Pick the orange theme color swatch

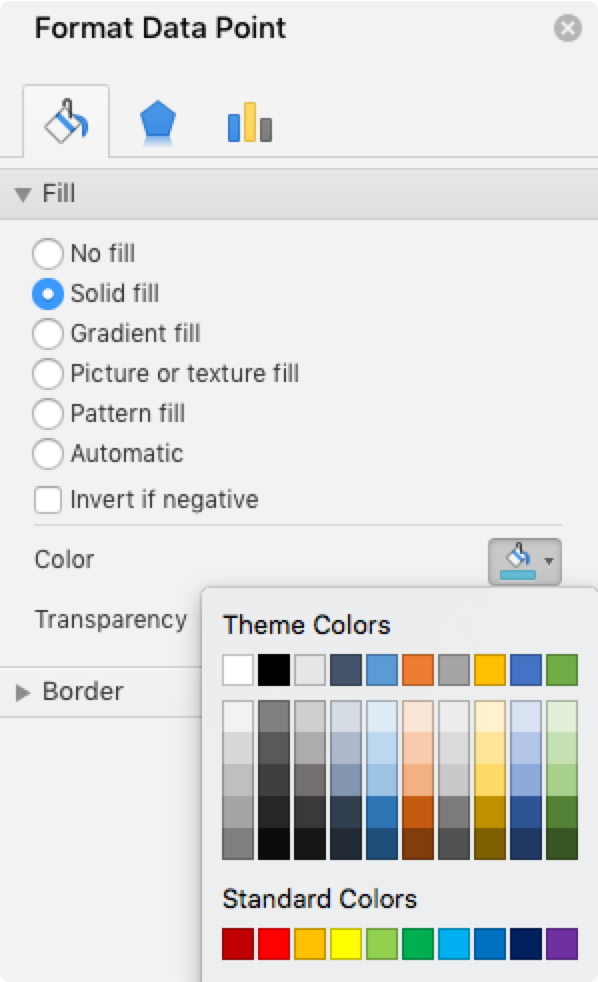tap(418, 670)
